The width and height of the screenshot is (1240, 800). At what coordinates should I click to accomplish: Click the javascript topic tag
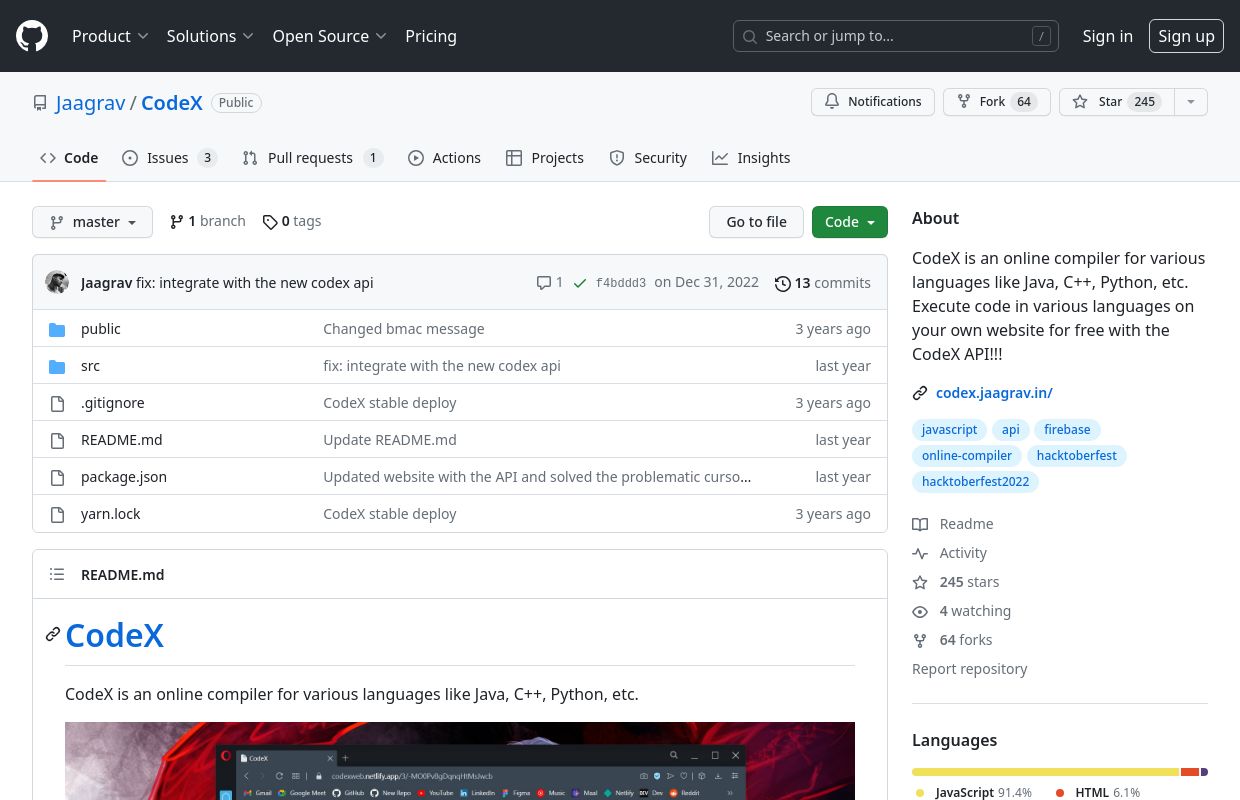[x=949, y=429]
